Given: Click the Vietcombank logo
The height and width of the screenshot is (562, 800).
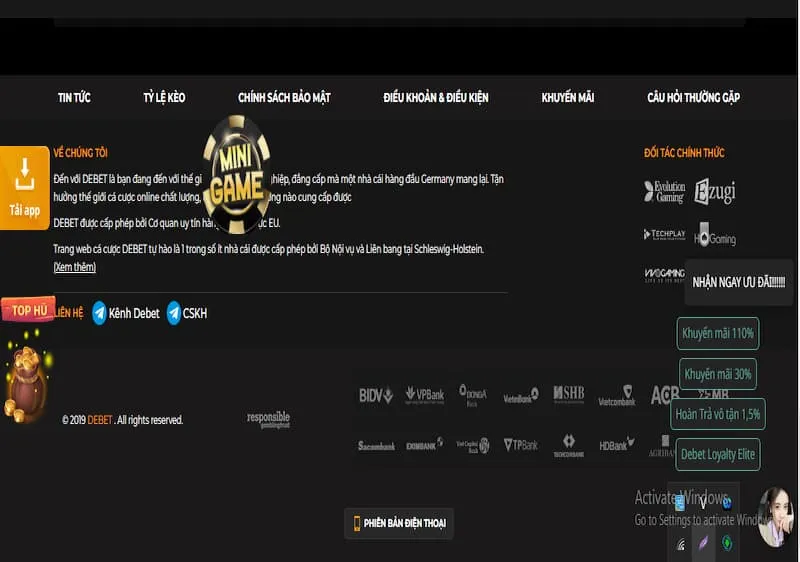Looking at the screenshot, I should click(616, 396).
